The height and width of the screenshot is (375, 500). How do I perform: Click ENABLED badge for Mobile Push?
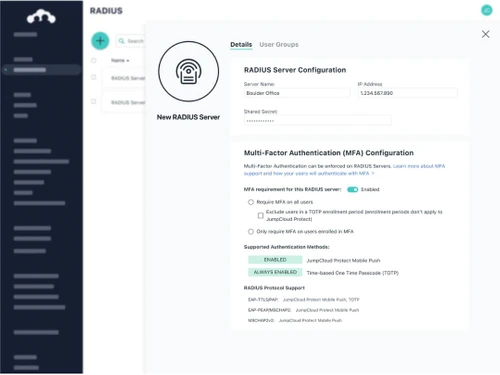tap(275, 260)
